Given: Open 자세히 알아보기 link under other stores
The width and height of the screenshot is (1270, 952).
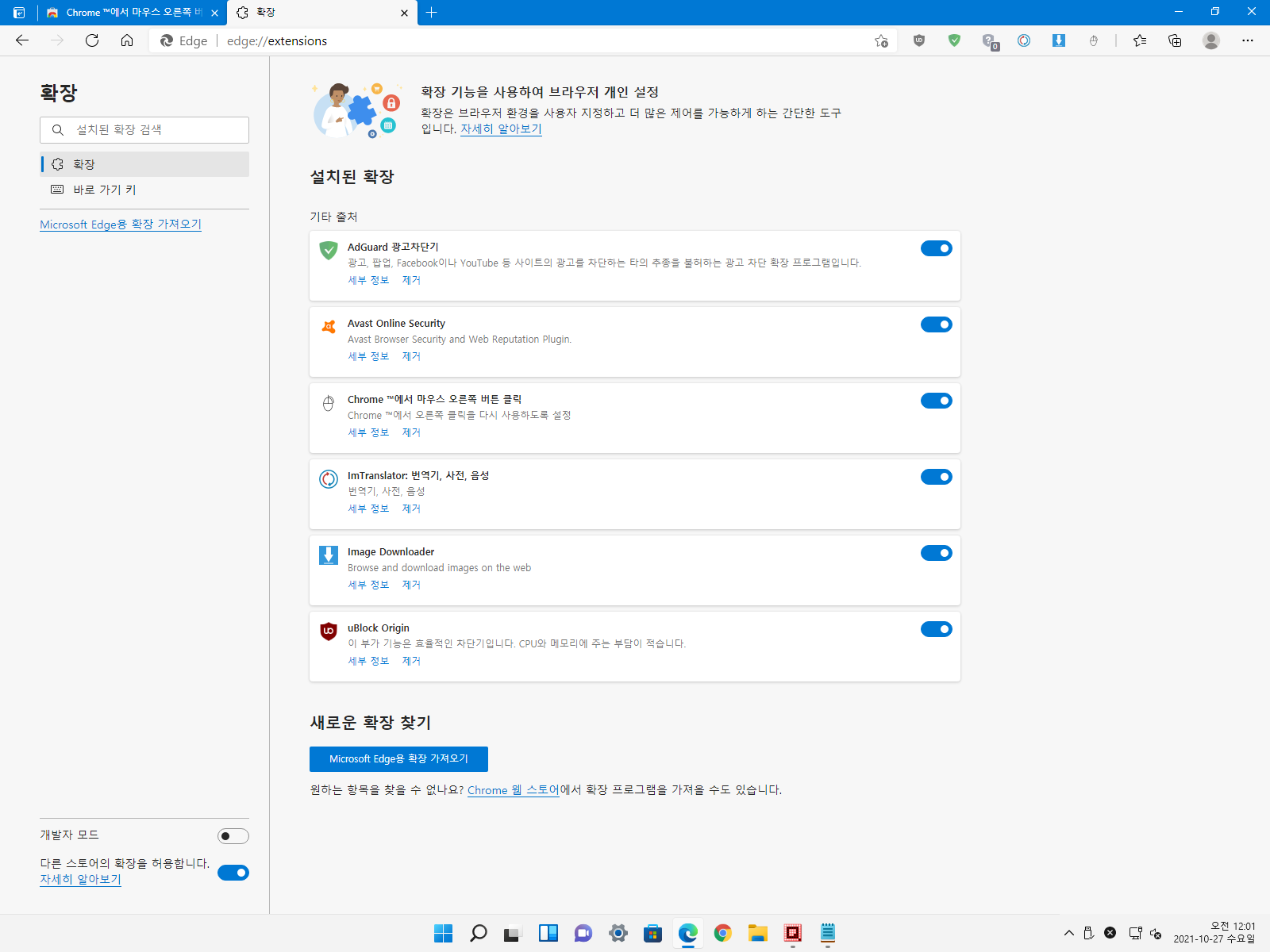Looking at the screenshot, I should click(x=80, y=879).
